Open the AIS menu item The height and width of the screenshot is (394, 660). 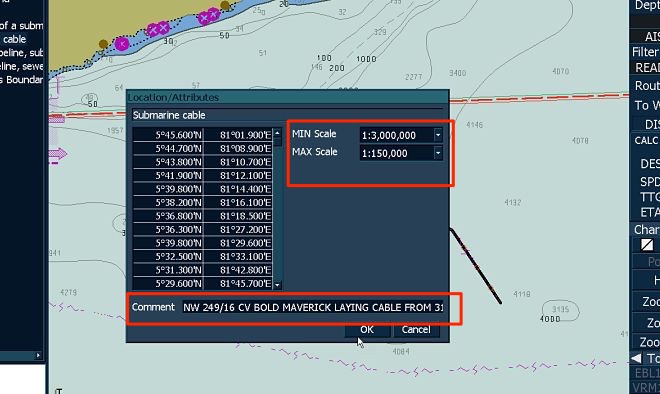[x=652, y=37]
